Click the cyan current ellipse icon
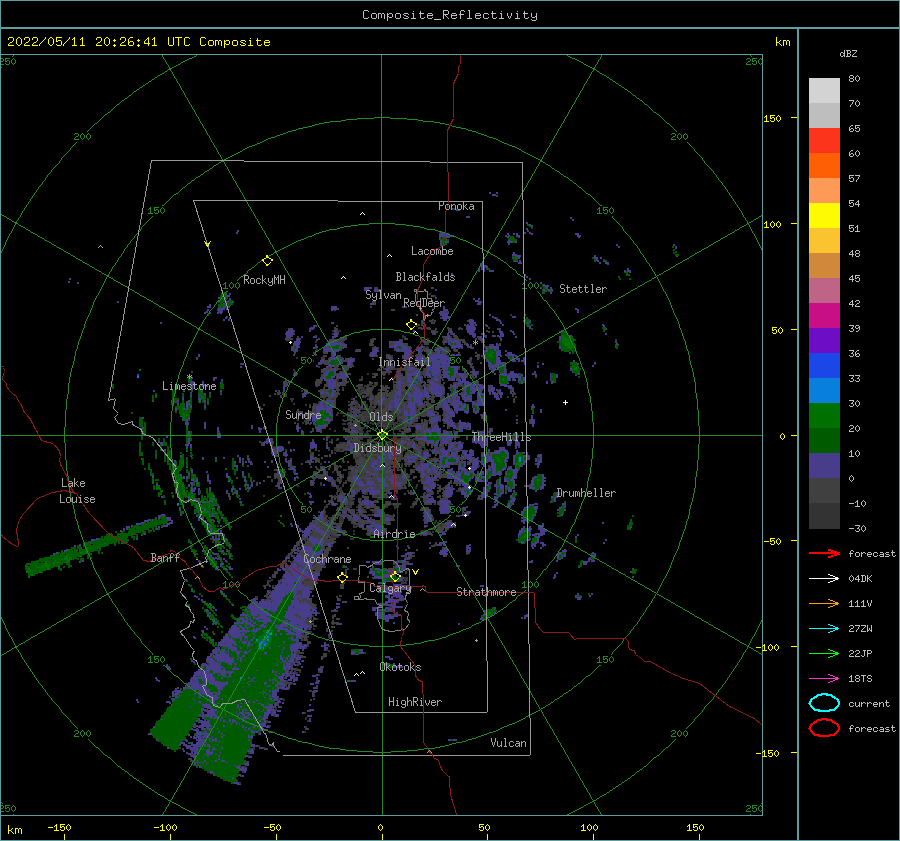Viewport: 900px width, 841px height. click(x=824, y=703)
